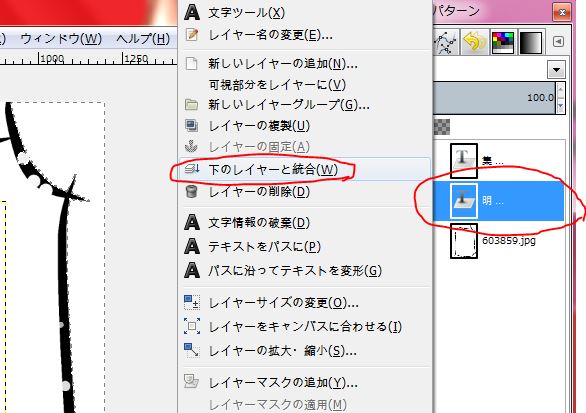Open the ヘルプ(H) menu in menu bar
586x413 pixels.
(x=143, y=38)
